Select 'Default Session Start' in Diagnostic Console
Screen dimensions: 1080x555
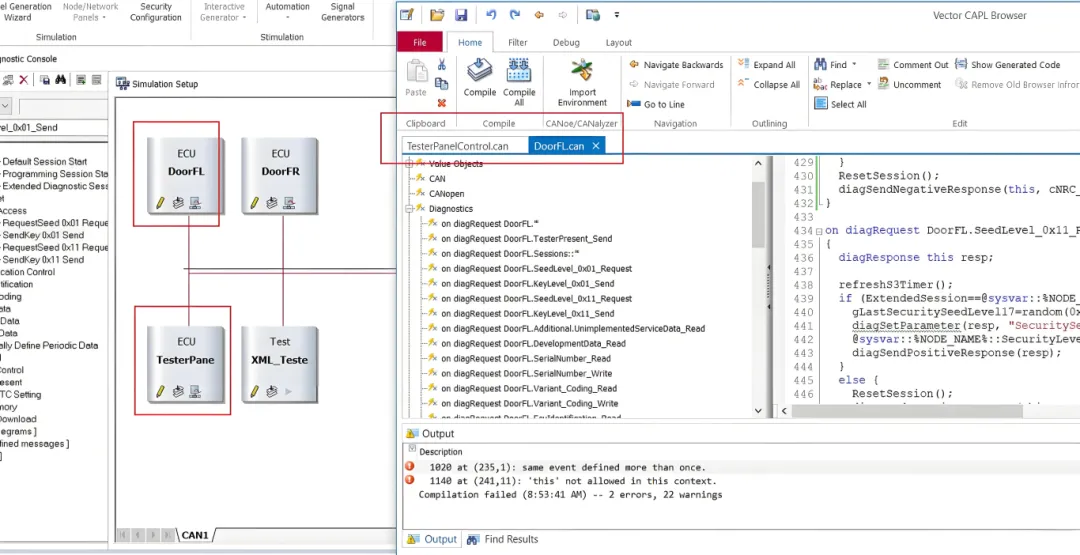coord(45,162)
